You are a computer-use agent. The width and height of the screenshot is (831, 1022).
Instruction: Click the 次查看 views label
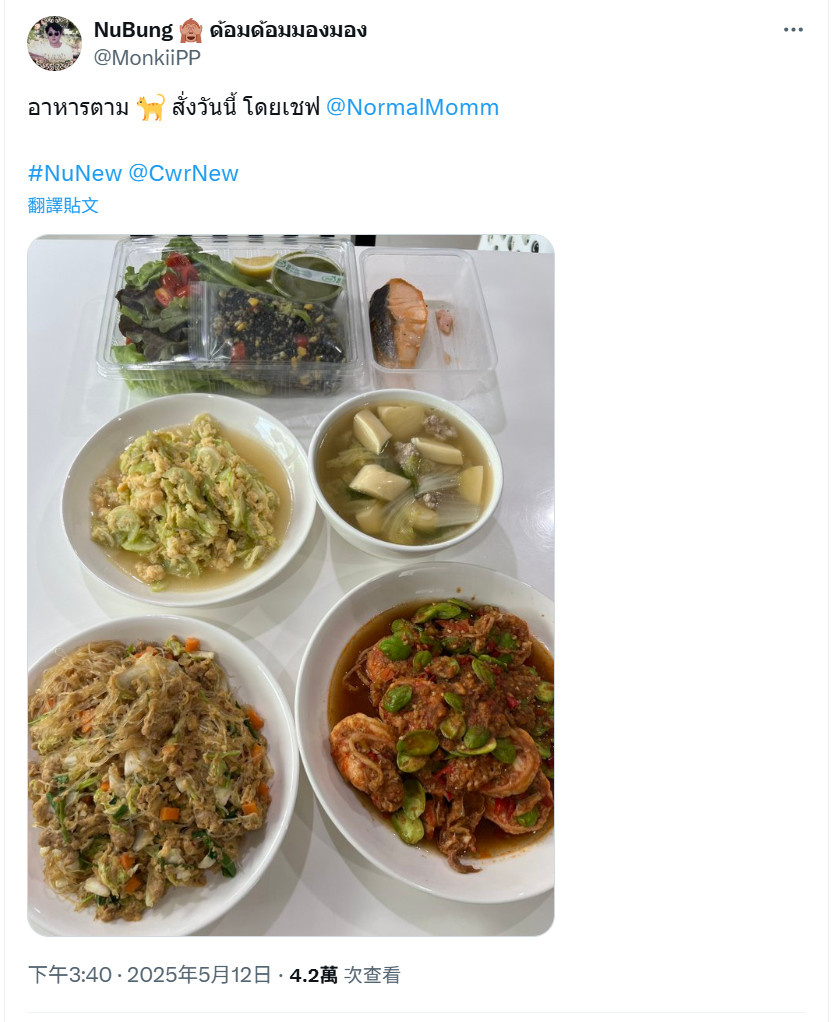point(372,975)
